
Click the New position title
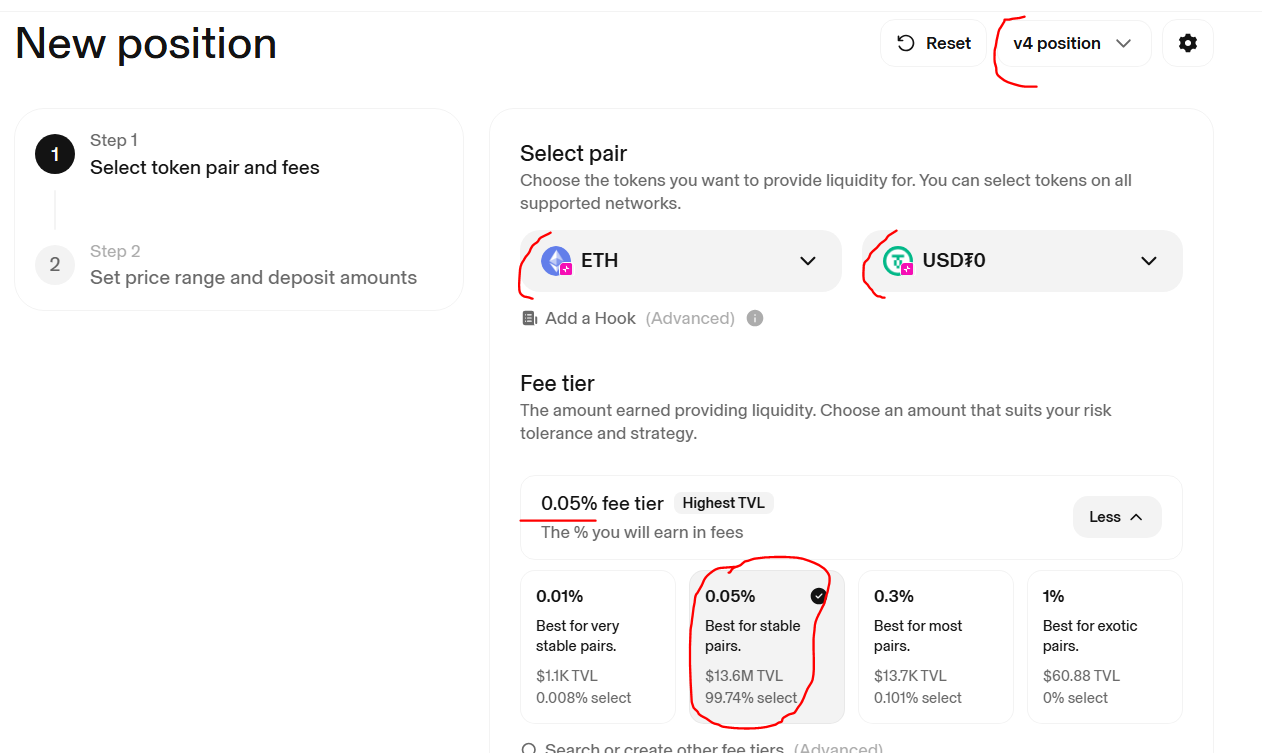click(146, 44)
